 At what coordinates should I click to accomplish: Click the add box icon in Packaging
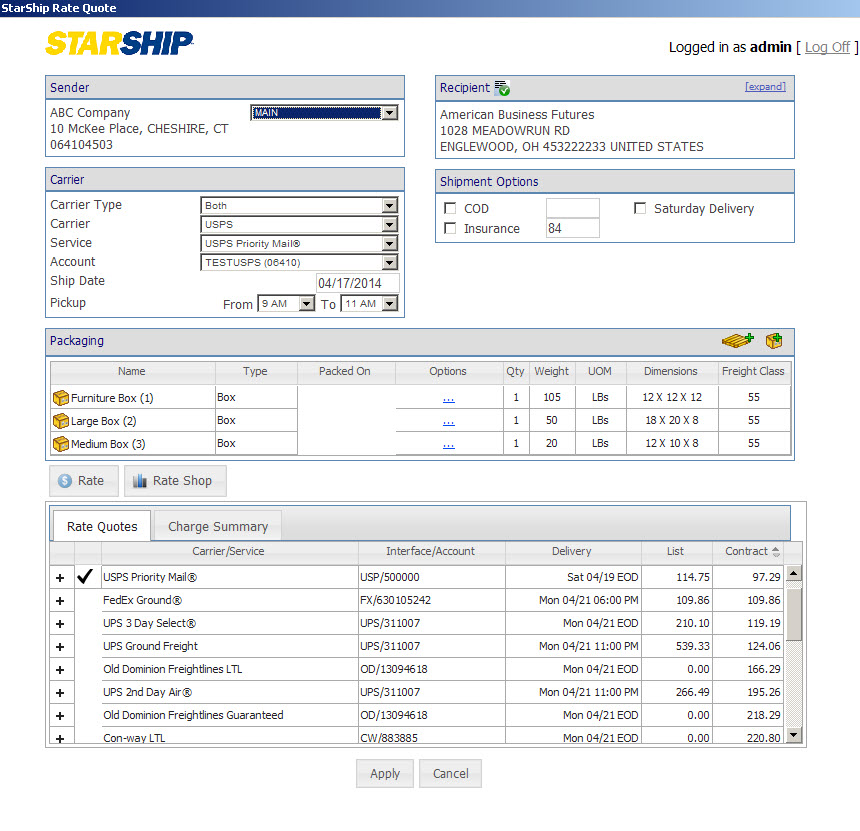[x=774, y=341]
